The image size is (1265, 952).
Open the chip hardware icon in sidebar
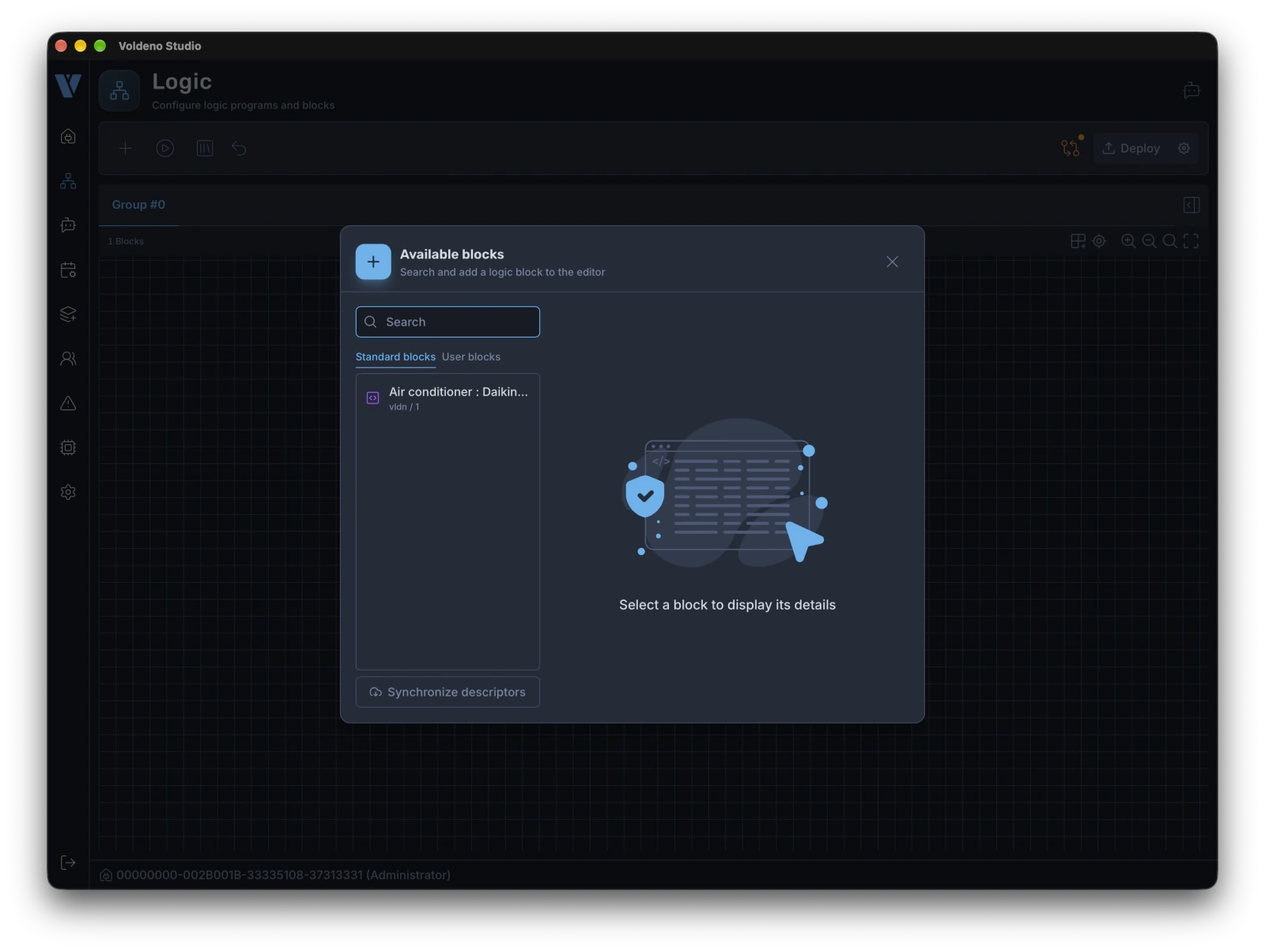click(x=68, y=448)
